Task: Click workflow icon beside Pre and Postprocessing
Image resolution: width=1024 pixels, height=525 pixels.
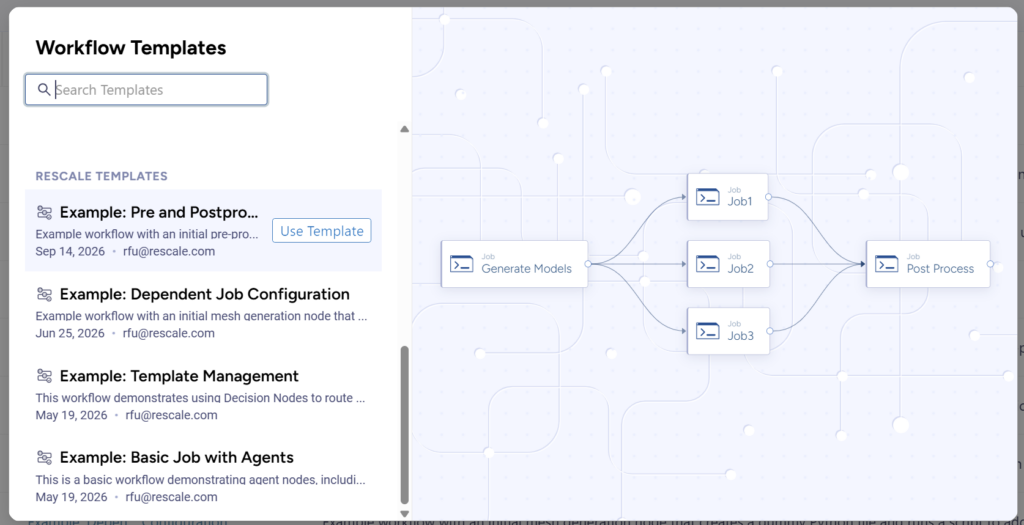Action: click(44, 212)
